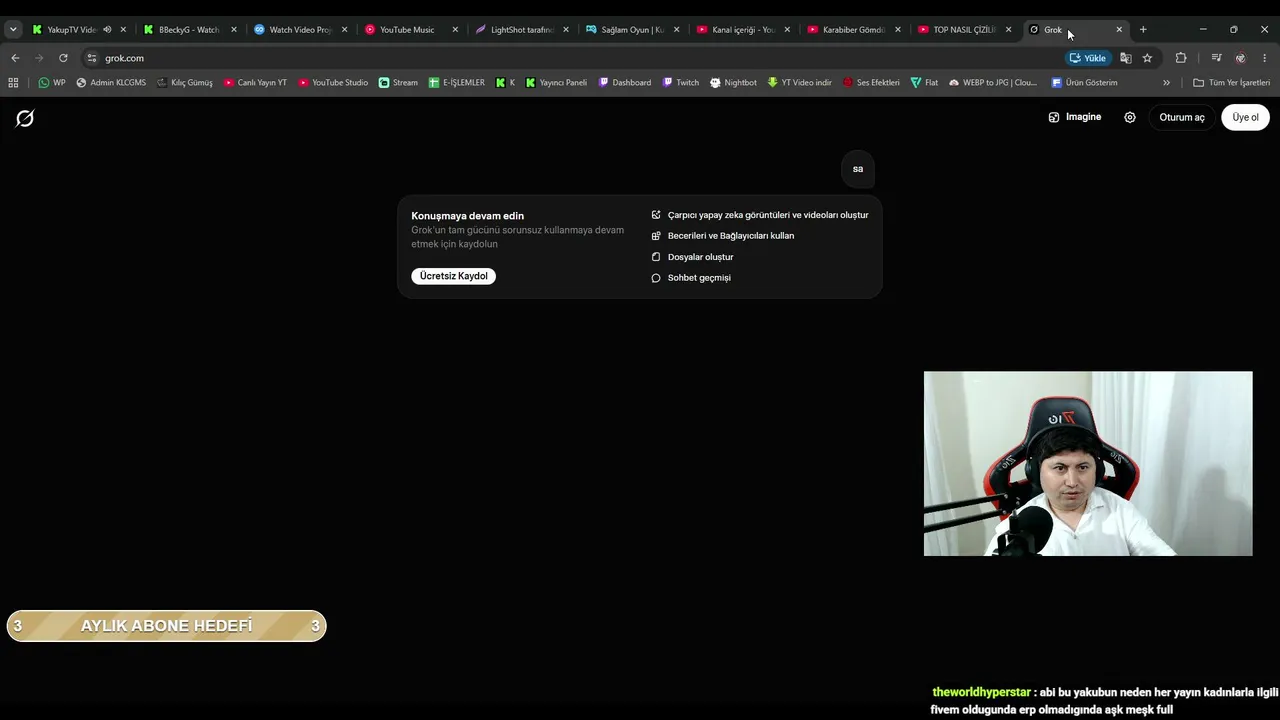Open the browser tab search dropdown
The width and height of the screenshot is (1280, 720).
click(13, 30)
